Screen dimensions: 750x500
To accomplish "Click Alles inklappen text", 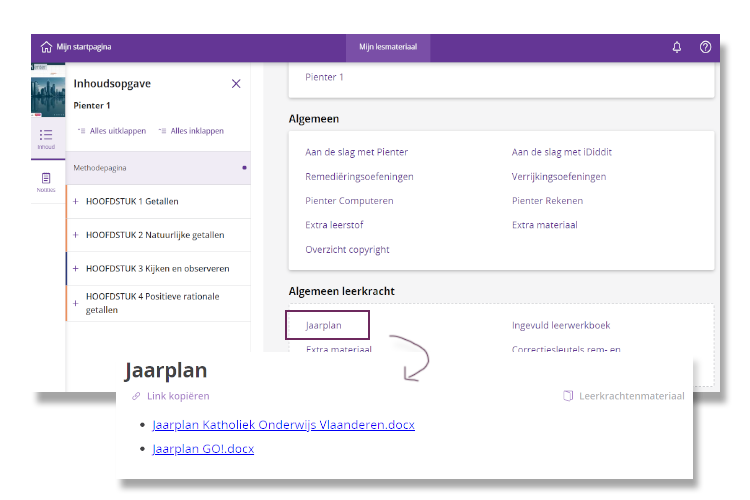I will (197, 131).
